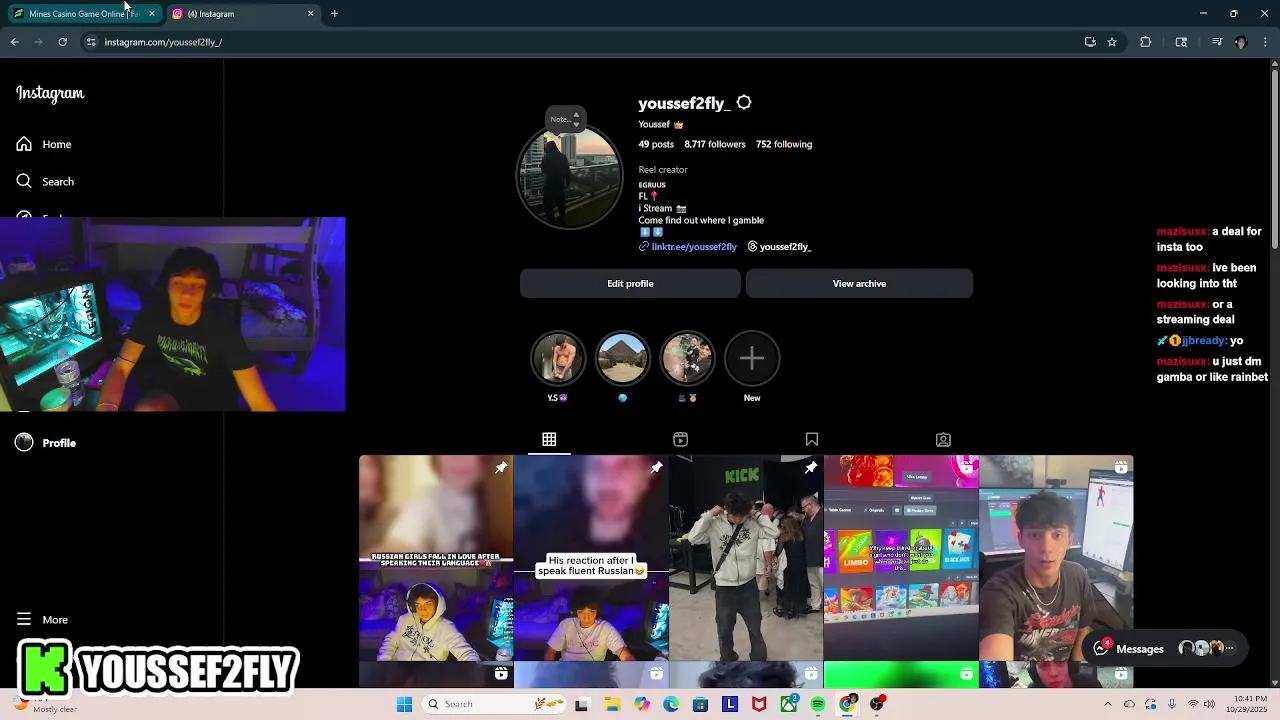Open the Windows Start menu
The image size is (1280, 720).
(404, 705)
